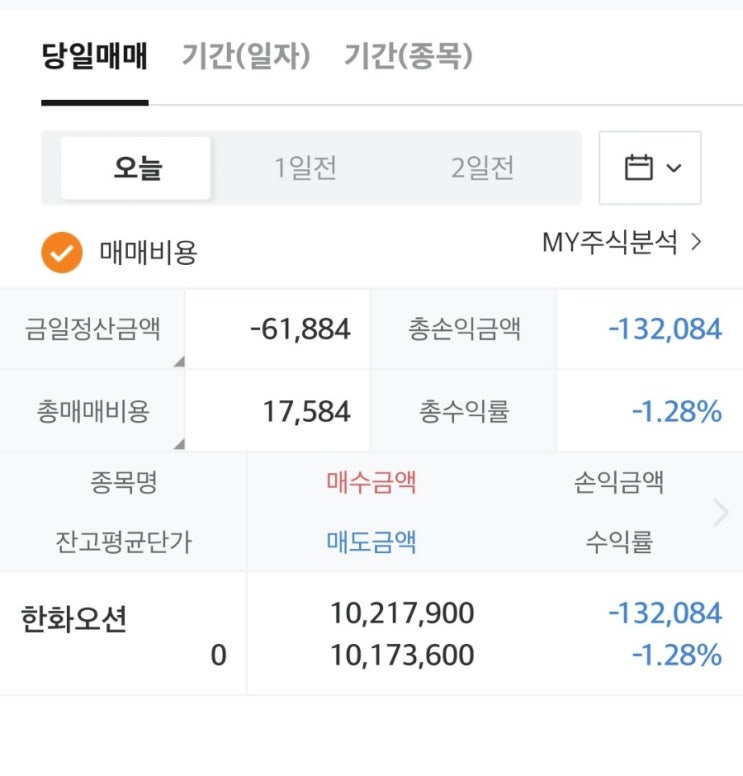Open the MY주식분석 link

[621, 242]
